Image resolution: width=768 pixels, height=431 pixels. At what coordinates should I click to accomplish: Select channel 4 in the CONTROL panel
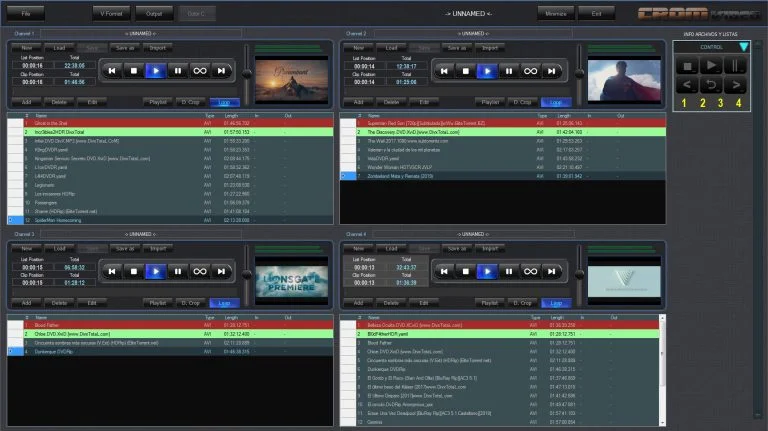pyautogui.click(x=739, y=103)
